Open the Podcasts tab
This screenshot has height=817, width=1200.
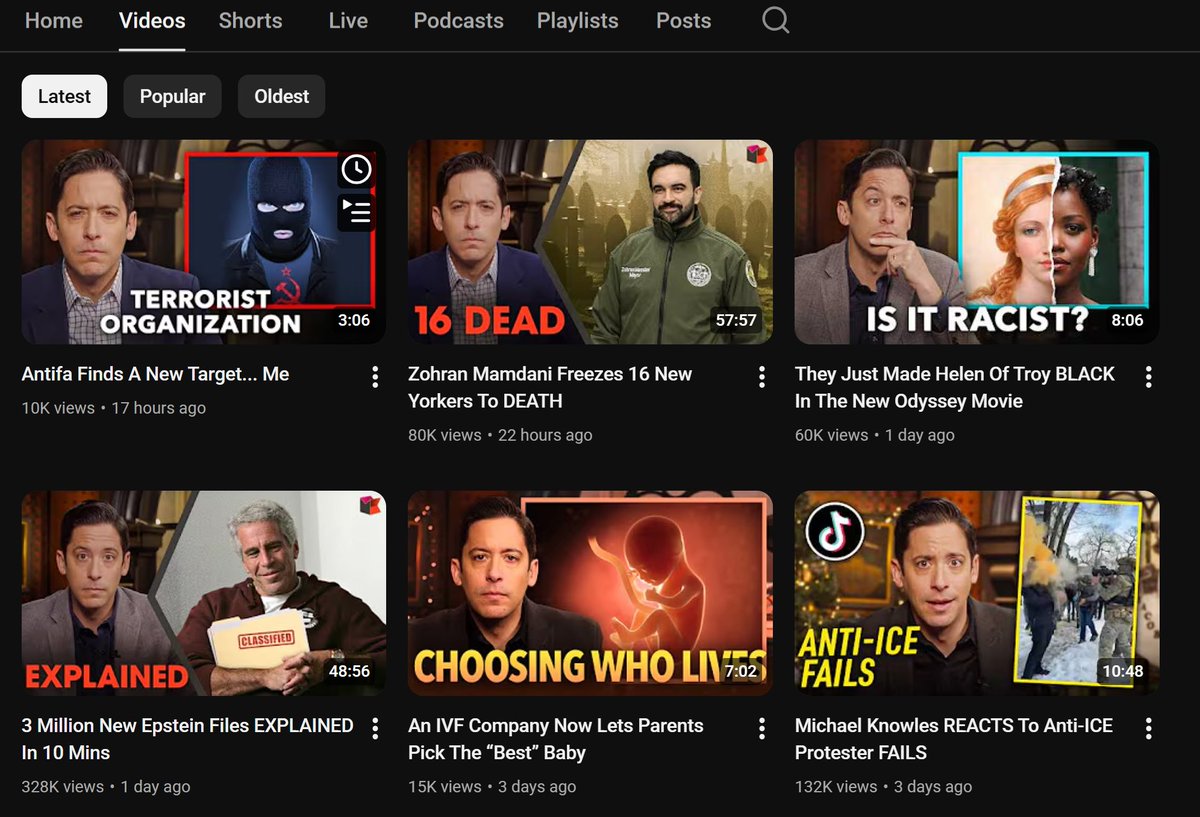[458, 20]
